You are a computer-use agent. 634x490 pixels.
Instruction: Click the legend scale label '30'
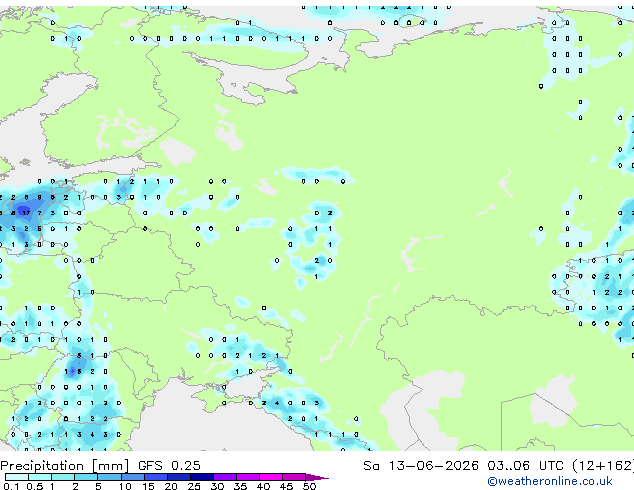pos(217,486)
